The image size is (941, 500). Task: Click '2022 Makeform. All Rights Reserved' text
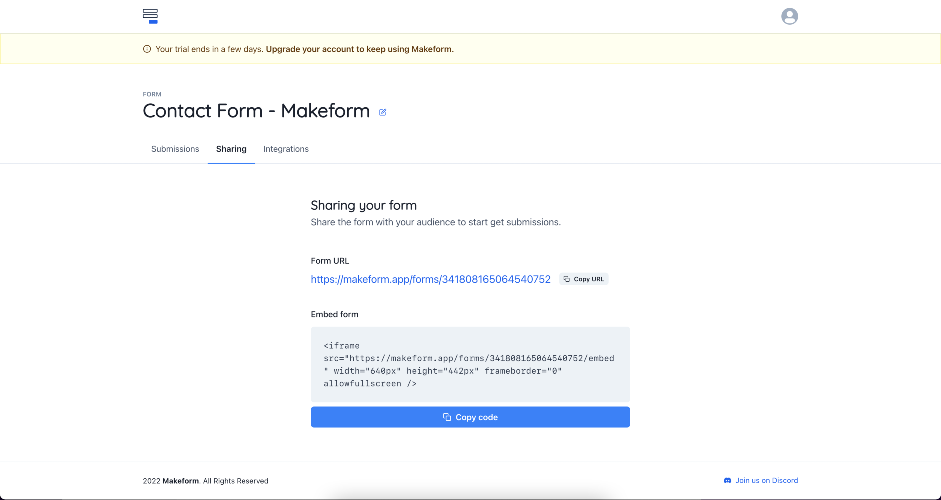pyautogui.click(x=205, y=481)
